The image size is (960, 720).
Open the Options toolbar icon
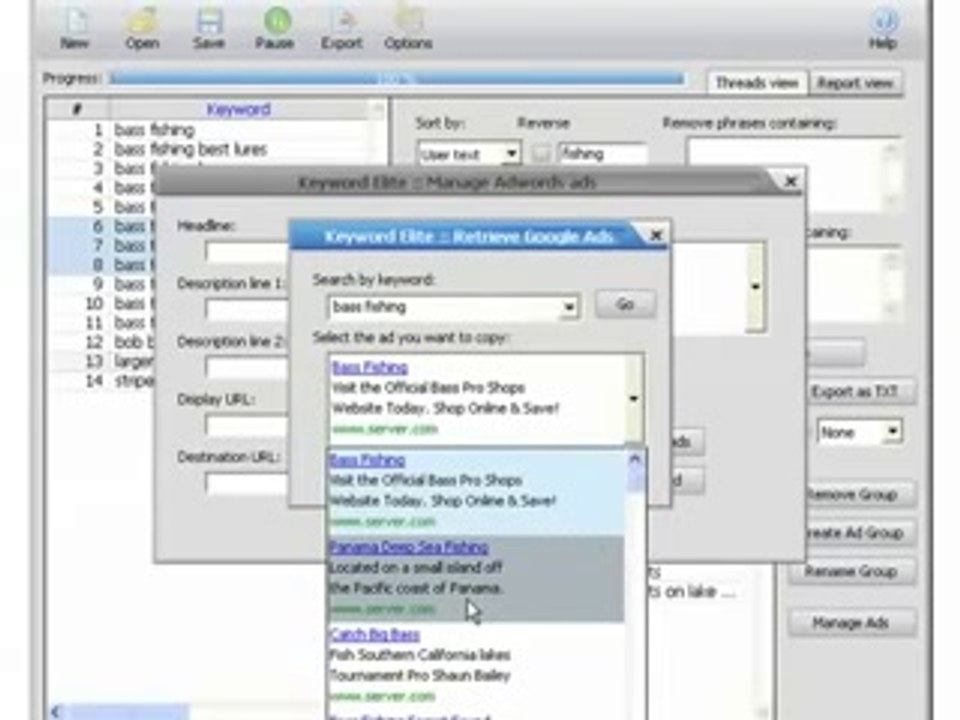[x=408, y=28]
